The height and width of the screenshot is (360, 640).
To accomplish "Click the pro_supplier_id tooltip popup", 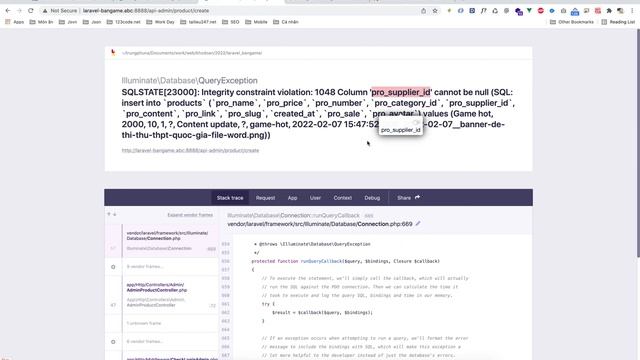I will pyautogui.click(x=400, y=127).
